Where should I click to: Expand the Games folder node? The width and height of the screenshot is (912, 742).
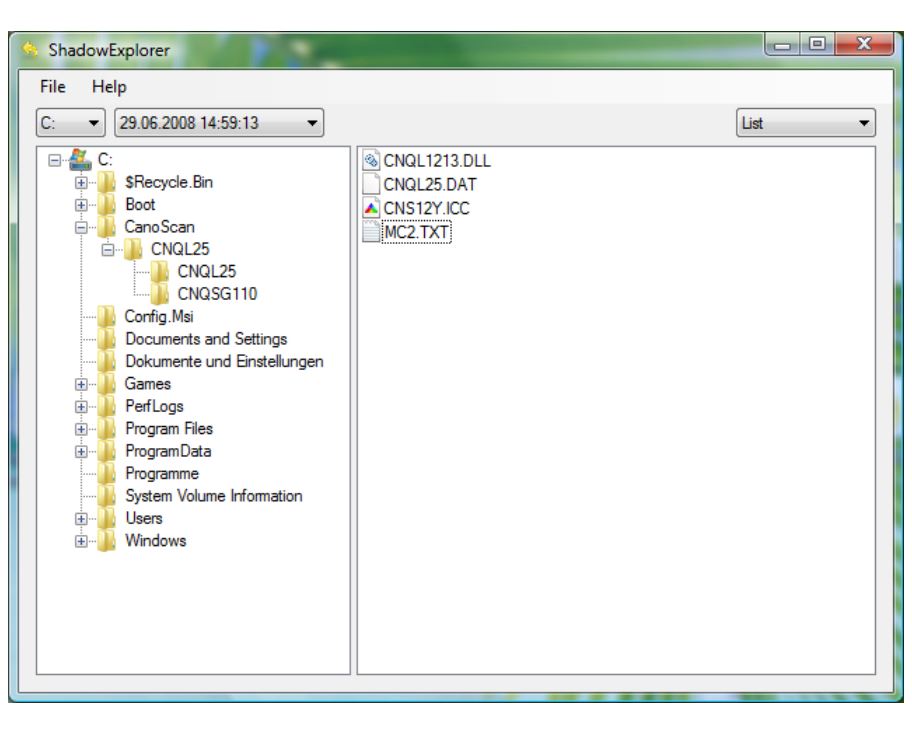[x=81, y=384]
